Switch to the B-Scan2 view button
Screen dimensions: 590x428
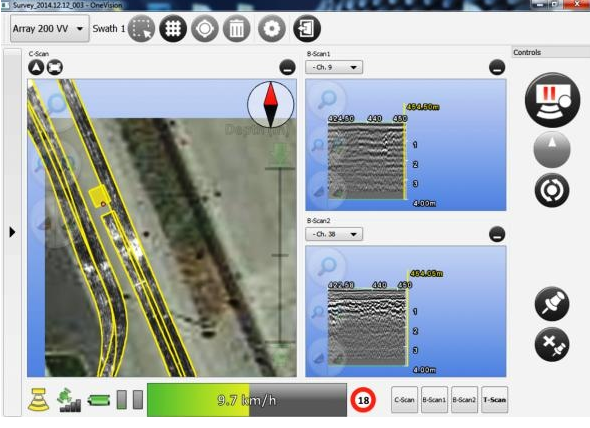click(x=464, y=400)
